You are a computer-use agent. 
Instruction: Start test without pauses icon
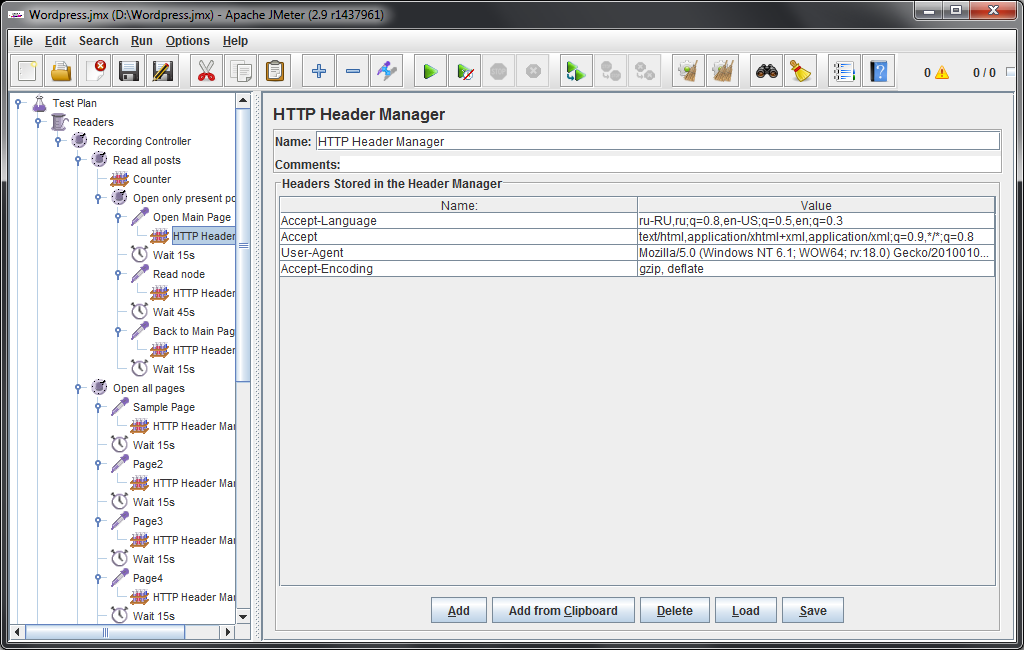(465, 71)
